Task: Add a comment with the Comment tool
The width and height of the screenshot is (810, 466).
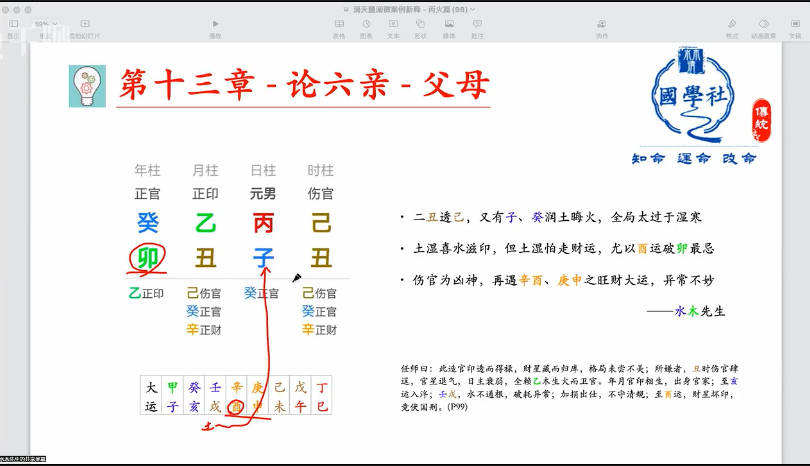Action: [x=477, y=23]
